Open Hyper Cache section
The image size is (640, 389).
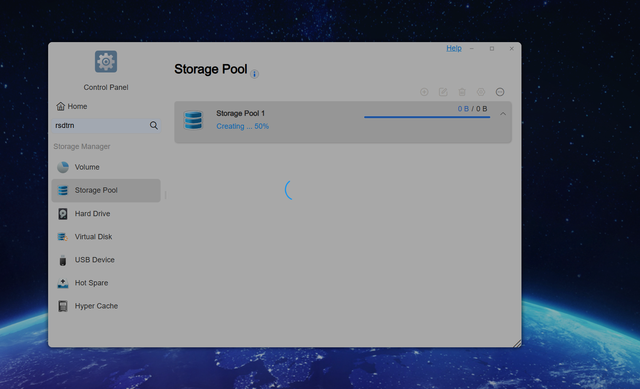[x=106, y=306]
